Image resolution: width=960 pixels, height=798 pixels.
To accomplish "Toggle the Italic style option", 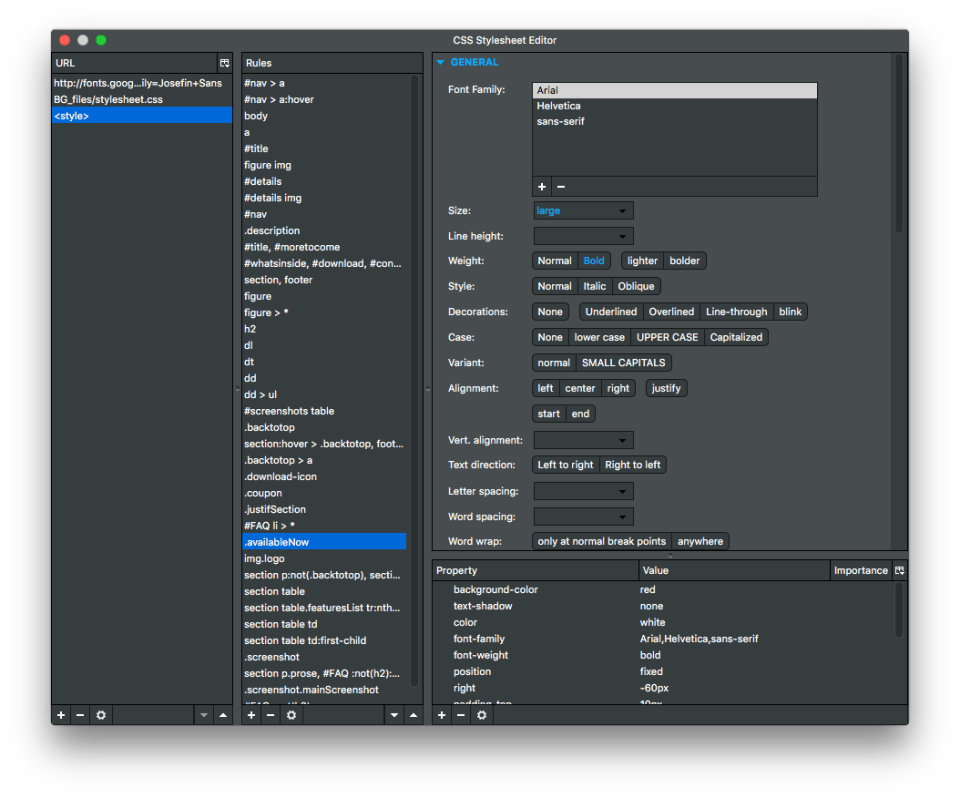I will pyautogui.click(x=594, y=286).
